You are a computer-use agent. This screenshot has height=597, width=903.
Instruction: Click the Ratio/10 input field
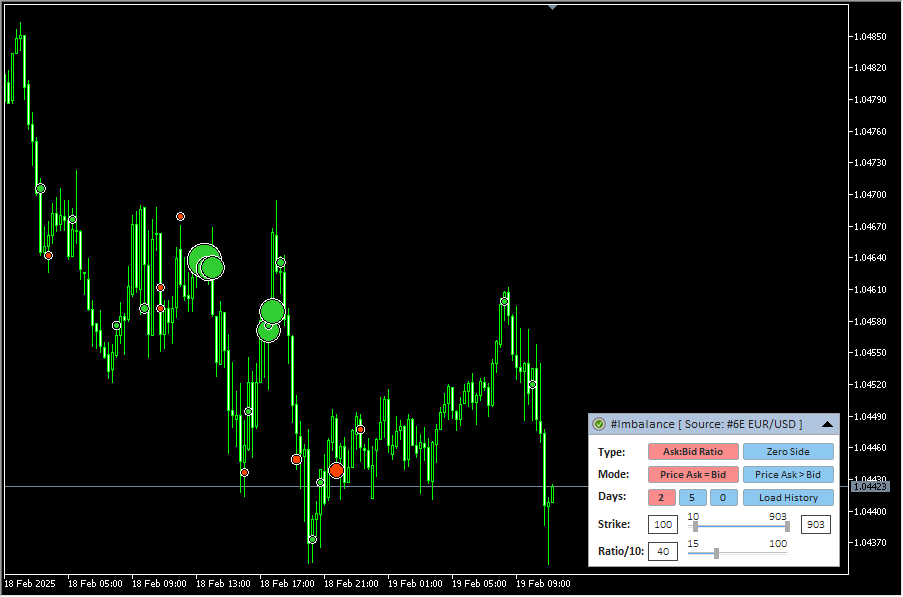662,551
